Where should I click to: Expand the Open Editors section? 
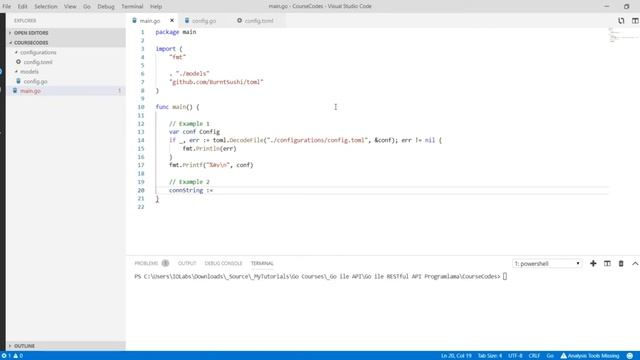pos(66,33)
